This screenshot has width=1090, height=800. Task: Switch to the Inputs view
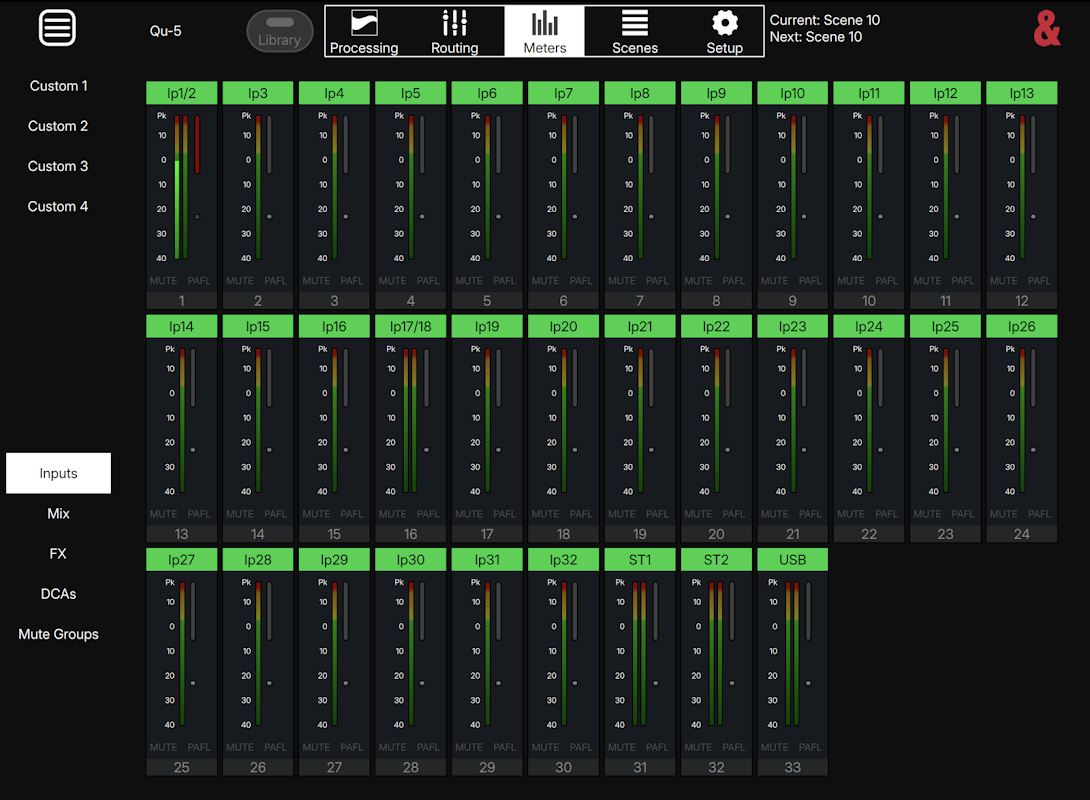click(x=58, y=473)
